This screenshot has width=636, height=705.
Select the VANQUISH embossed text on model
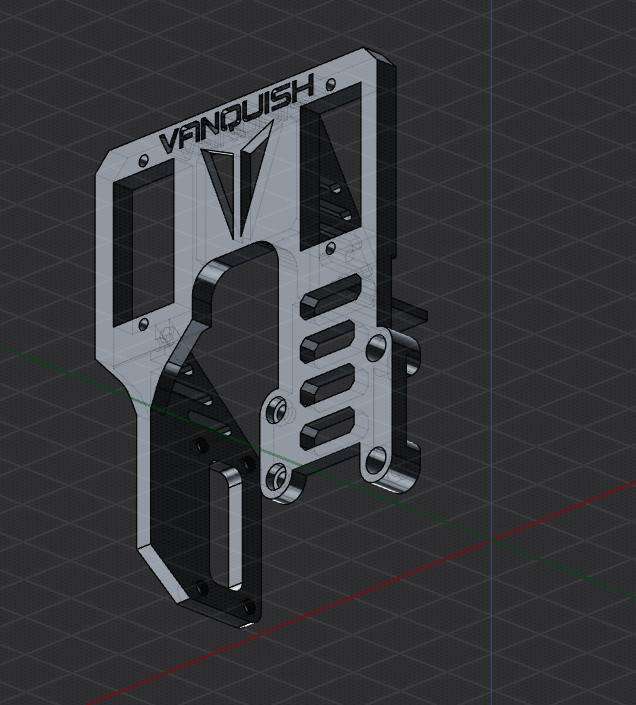(236, 114)
